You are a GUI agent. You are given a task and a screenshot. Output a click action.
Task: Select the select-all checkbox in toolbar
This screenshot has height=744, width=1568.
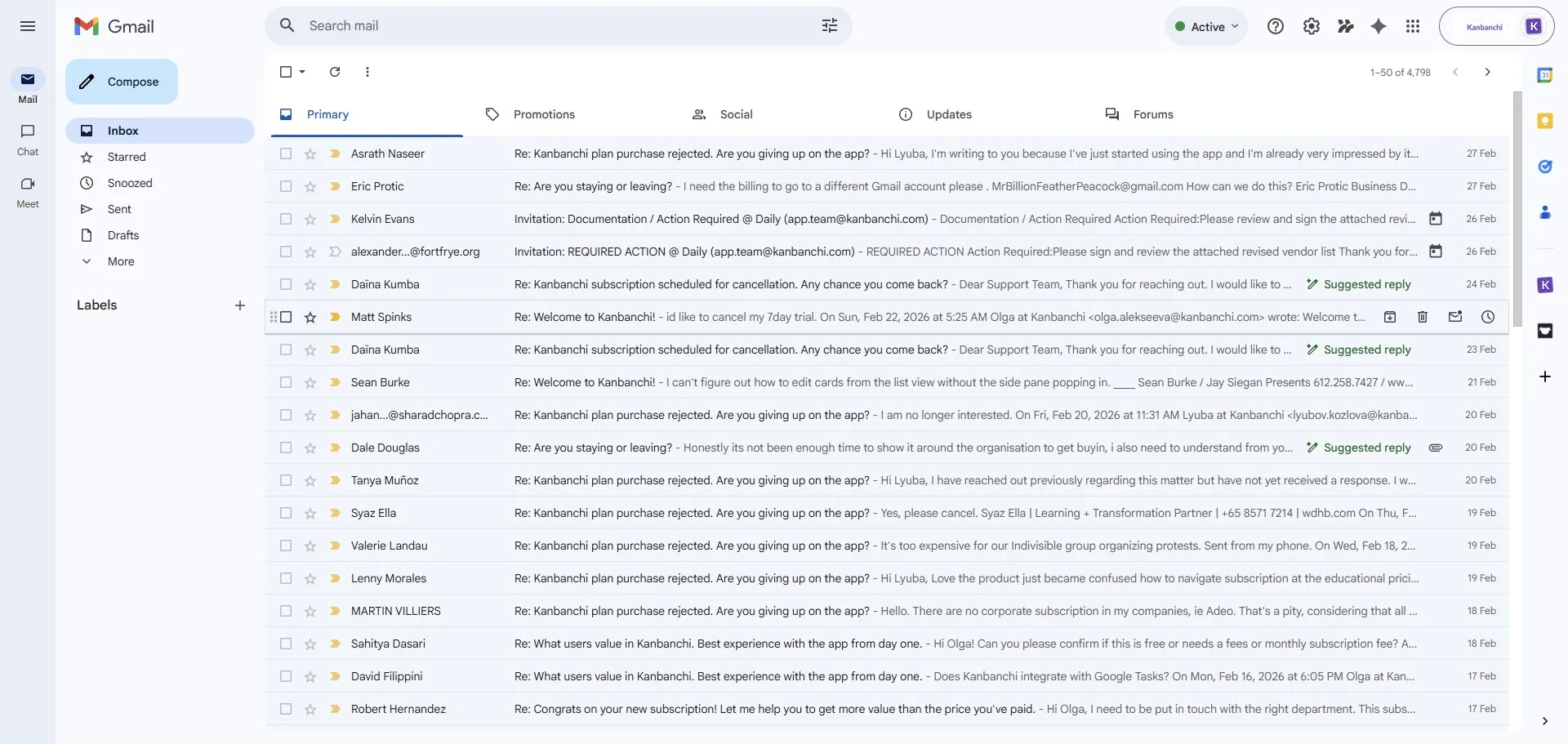pos(286,72)
